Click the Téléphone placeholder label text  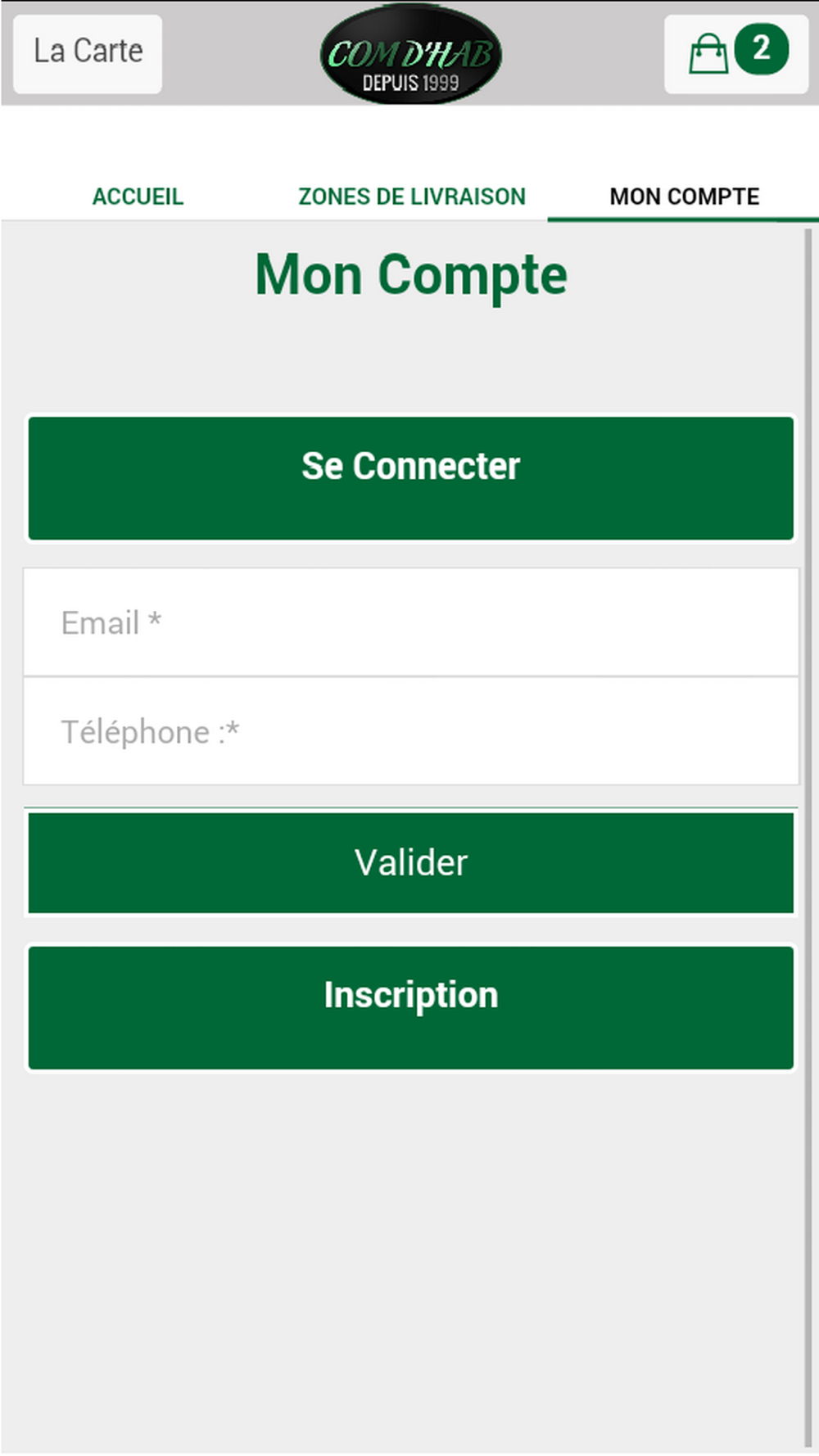tap(150, 732)
